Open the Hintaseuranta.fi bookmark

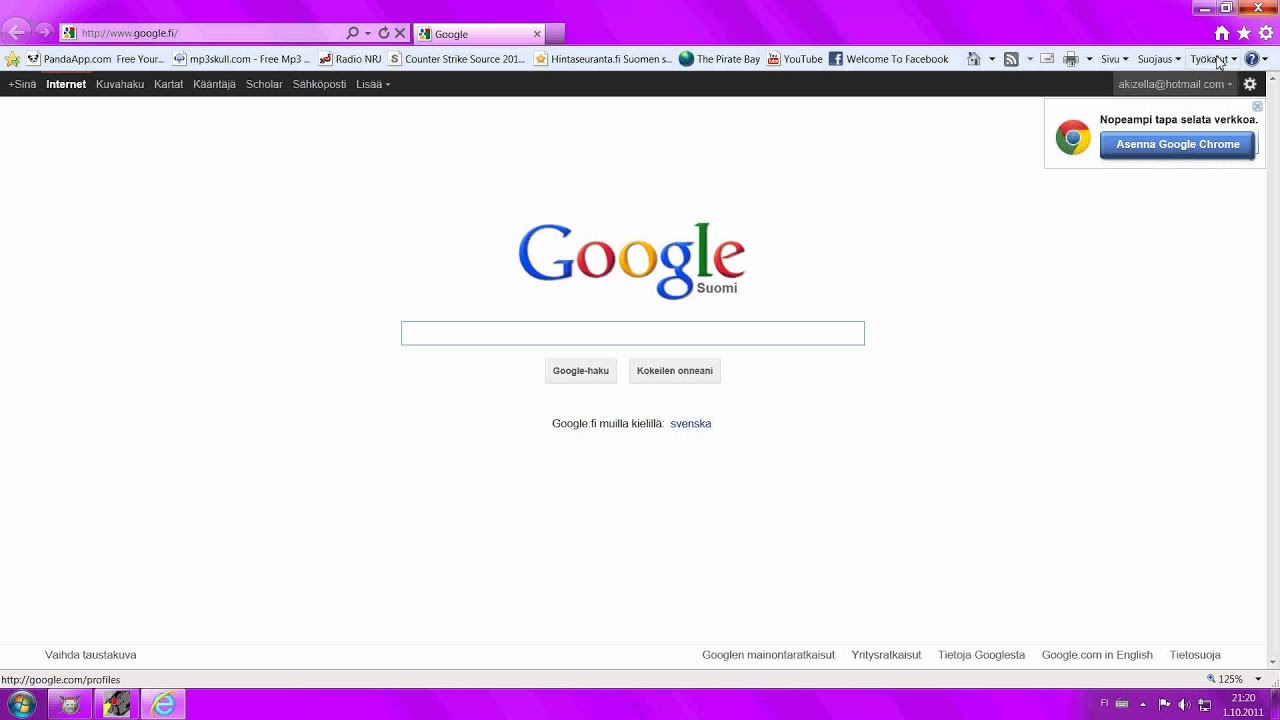click(604, 59)
